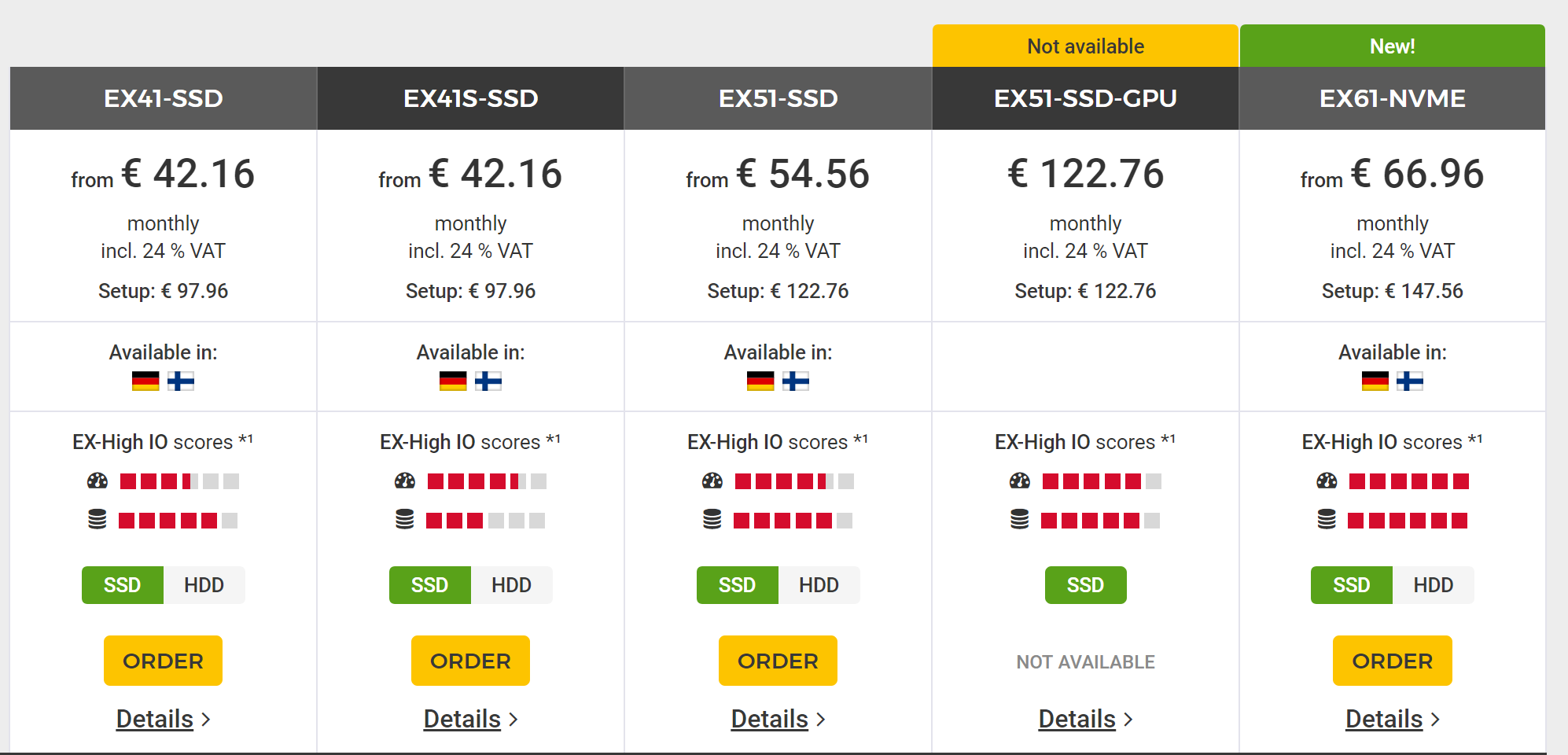This screenshot has height=755, width=1568.
Task: Click the German flag under EX51-SSD
Action: pos(760,381)
